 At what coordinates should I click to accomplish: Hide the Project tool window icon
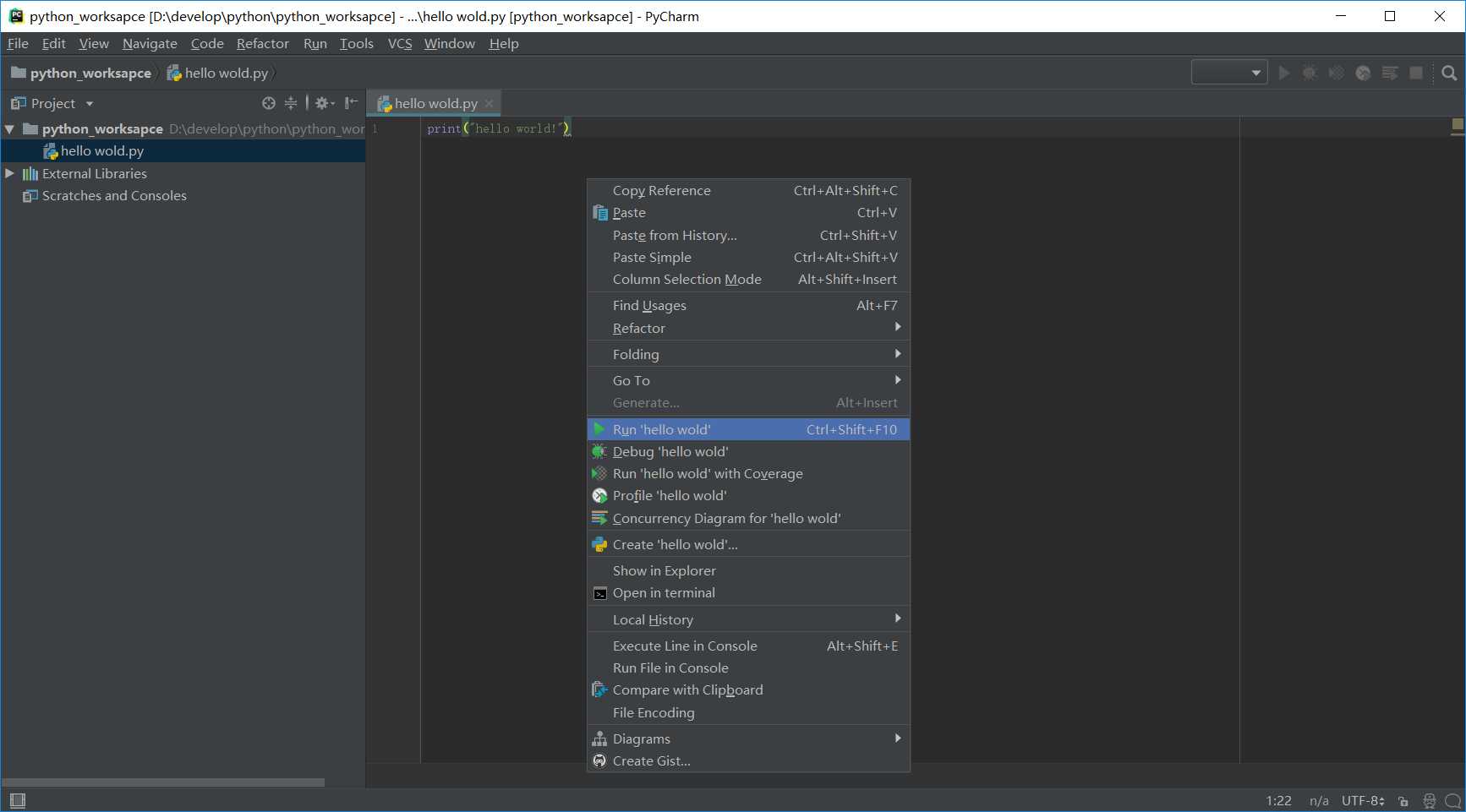351,103
